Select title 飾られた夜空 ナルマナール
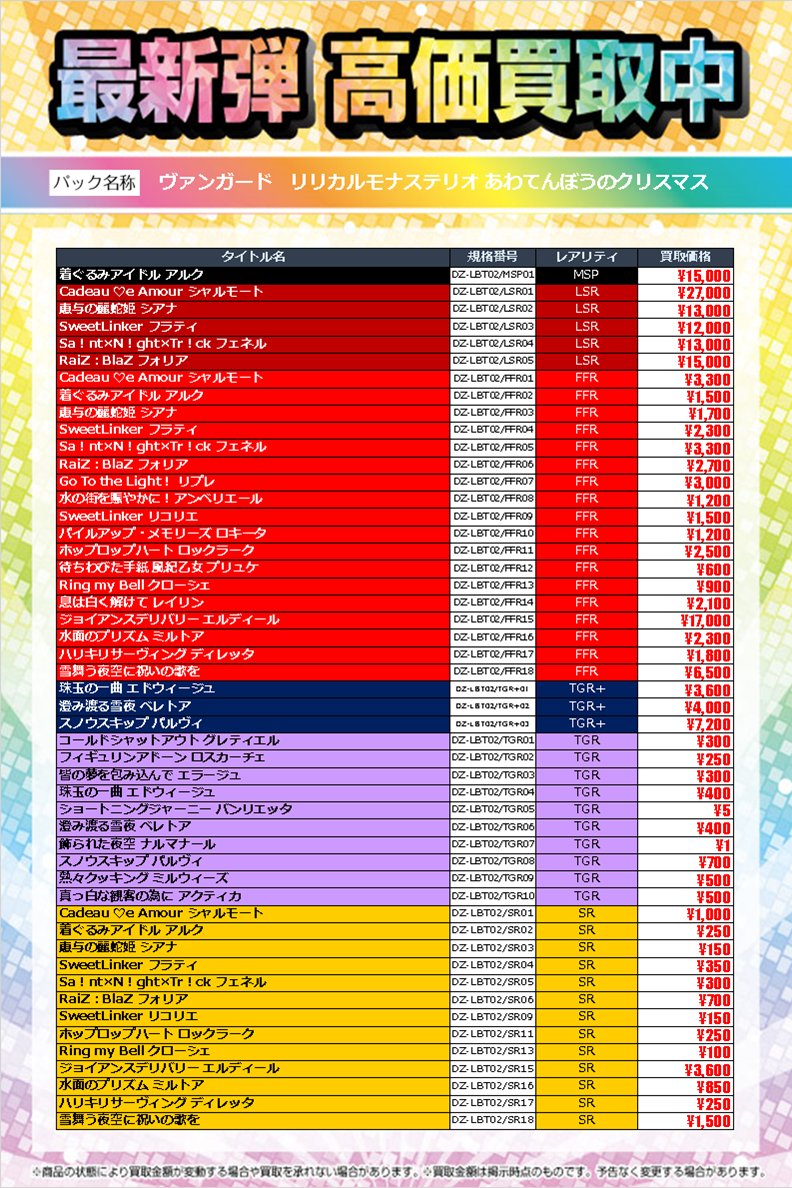The height and width of the screenshot is (1188, 792). click(x=137, y=844)
